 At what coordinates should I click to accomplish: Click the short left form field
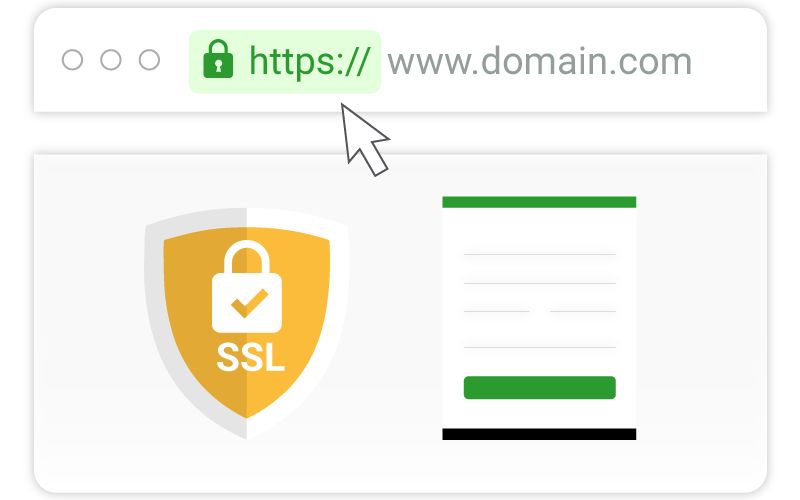496,311
